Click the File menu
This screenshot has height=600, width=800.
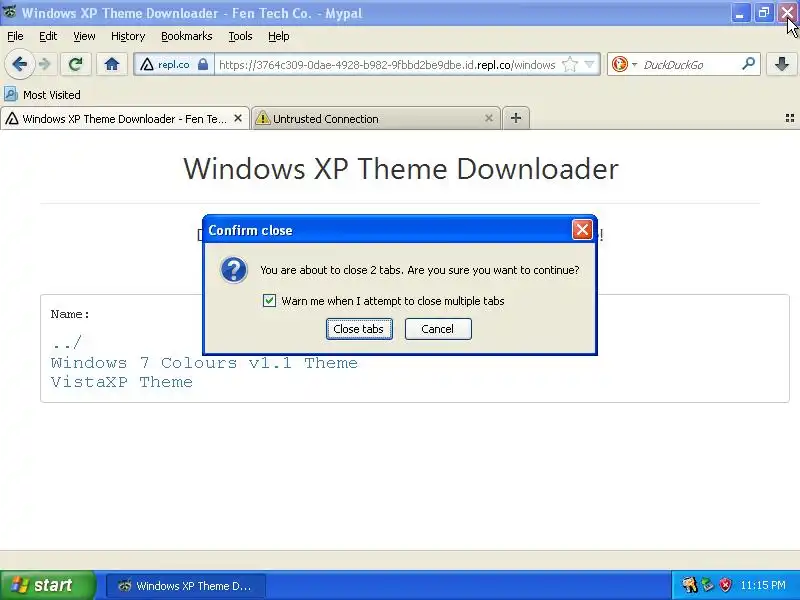point(15,36)
